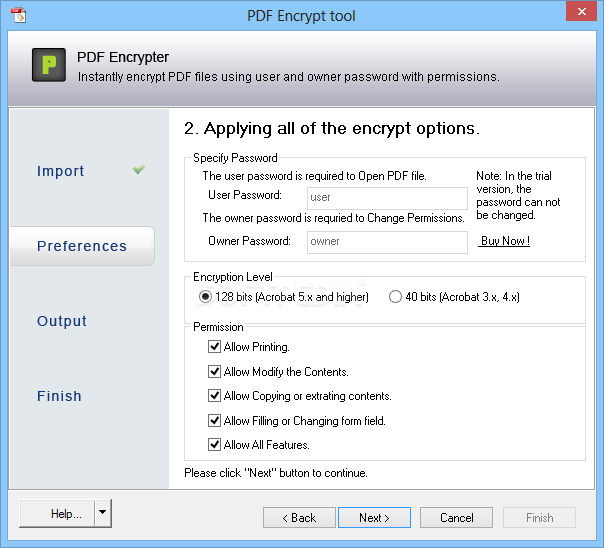Open the Output step in sidebar
604x548 pixels.
coord(62,321)
